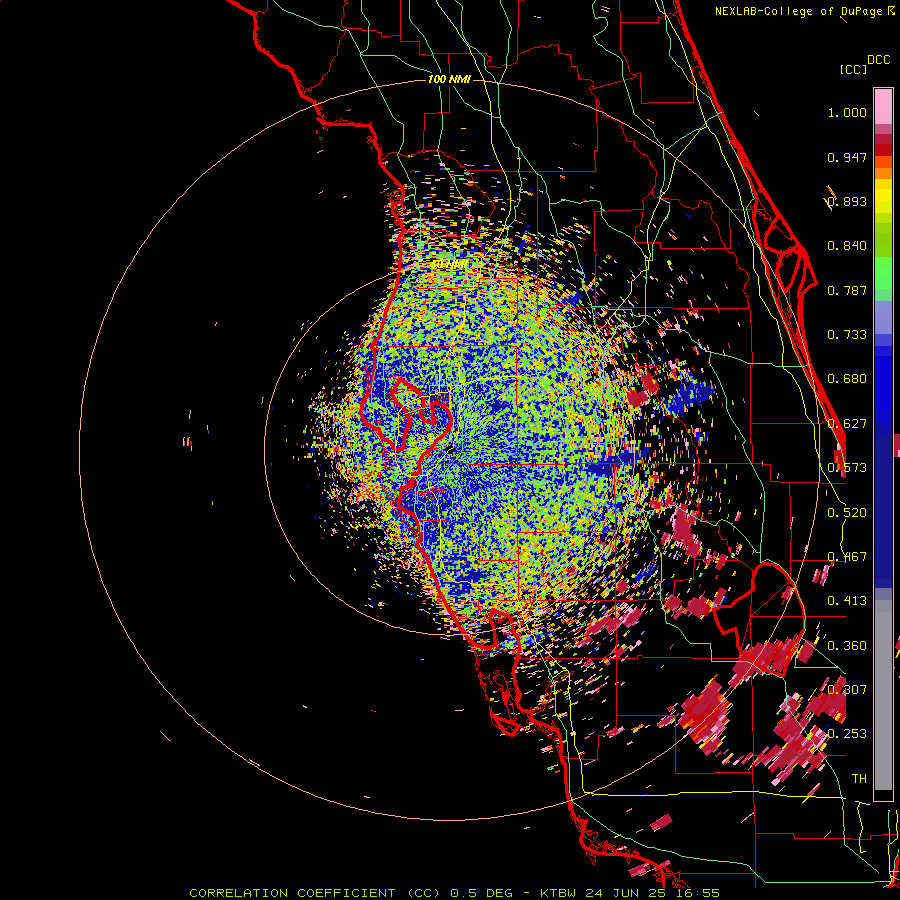This screenshot has height=900, width=900.
Task: Click the 0.893 scale value
Action: 847,201
